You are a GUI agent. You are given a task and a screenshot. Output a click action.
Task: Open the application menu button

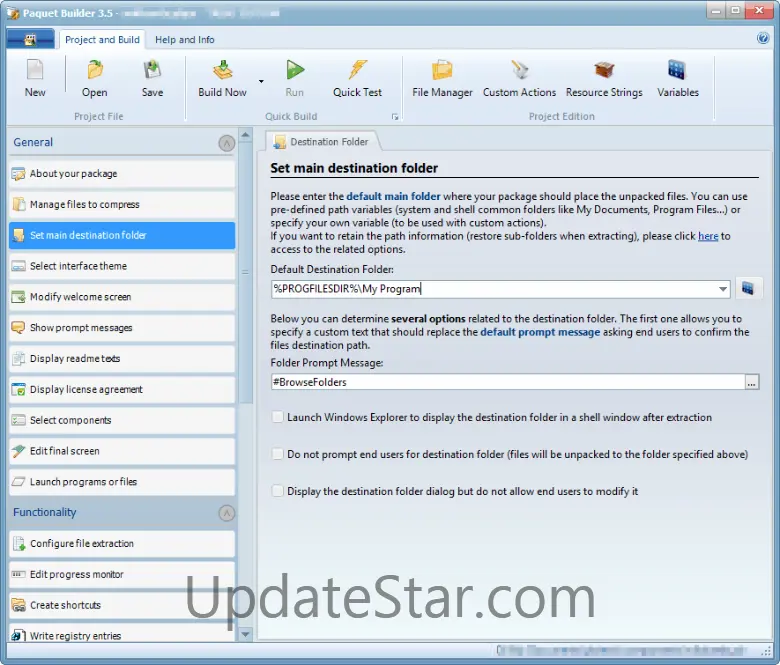tap(30, 39)
